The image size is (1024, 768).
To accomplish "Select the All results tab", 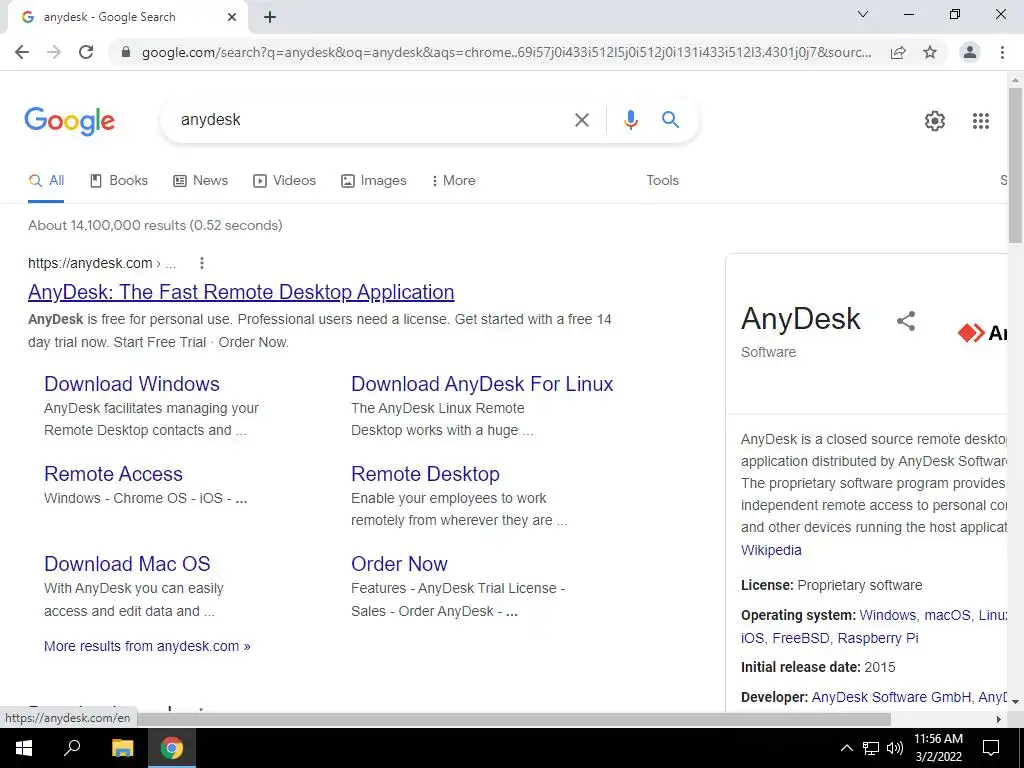I will (x=46, y=181).
